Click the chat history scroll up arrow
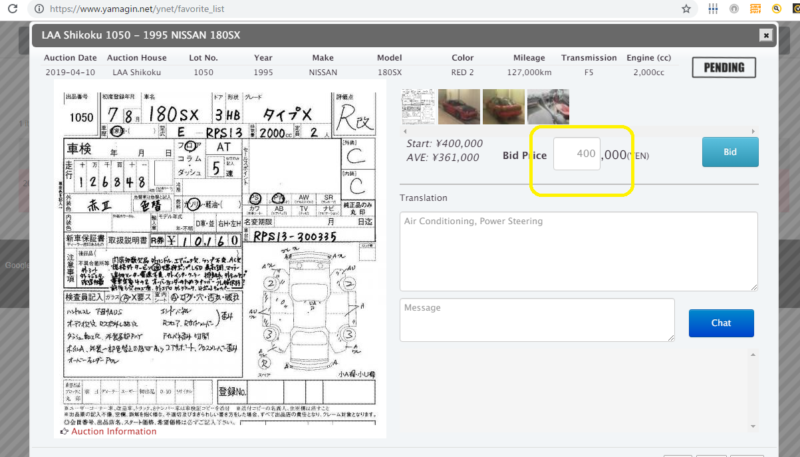800x457 pixels. (753, 355)
